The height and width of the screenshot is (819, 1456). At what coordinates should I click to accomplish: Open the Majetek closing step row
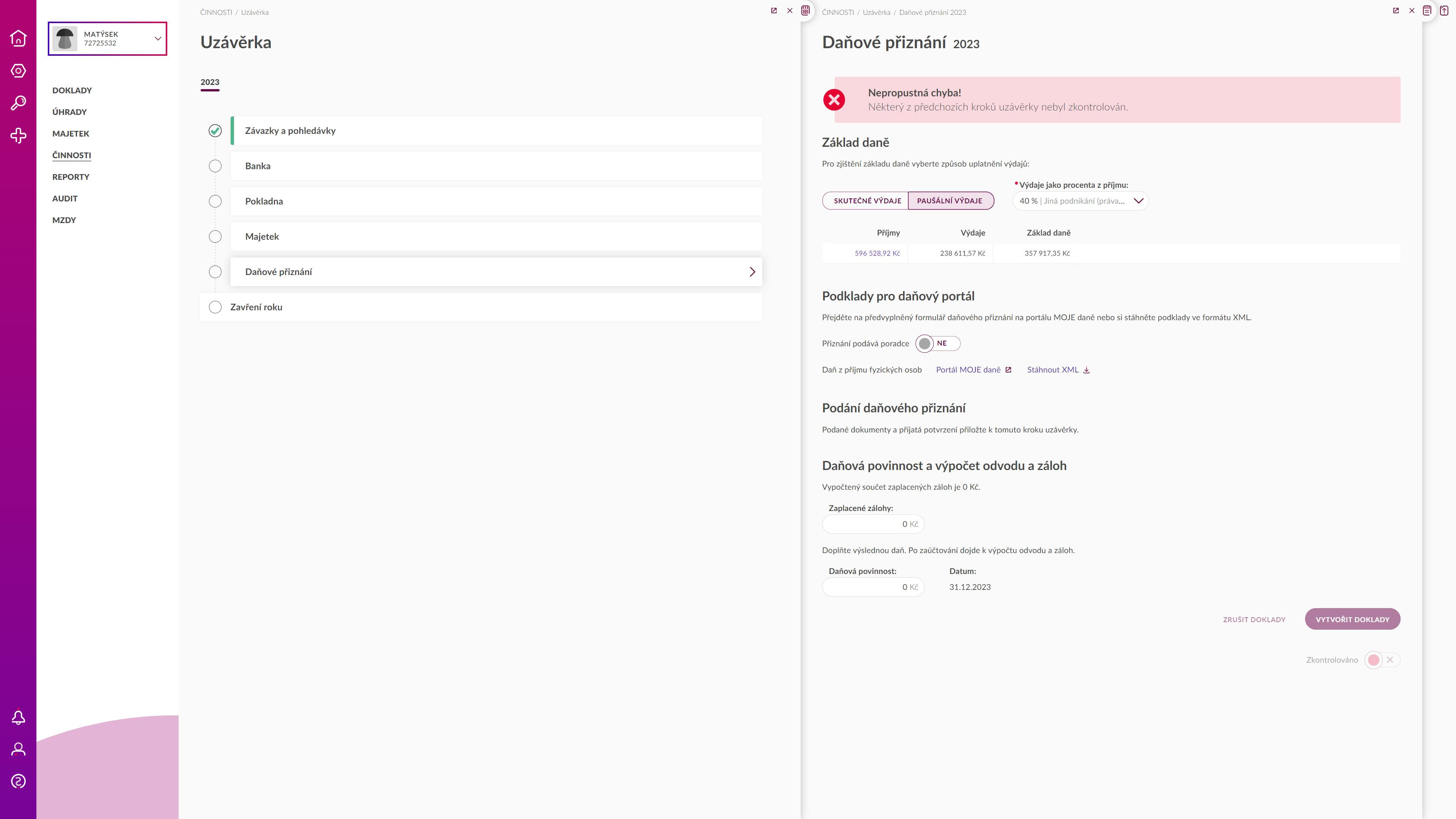[x=496, y=237]
